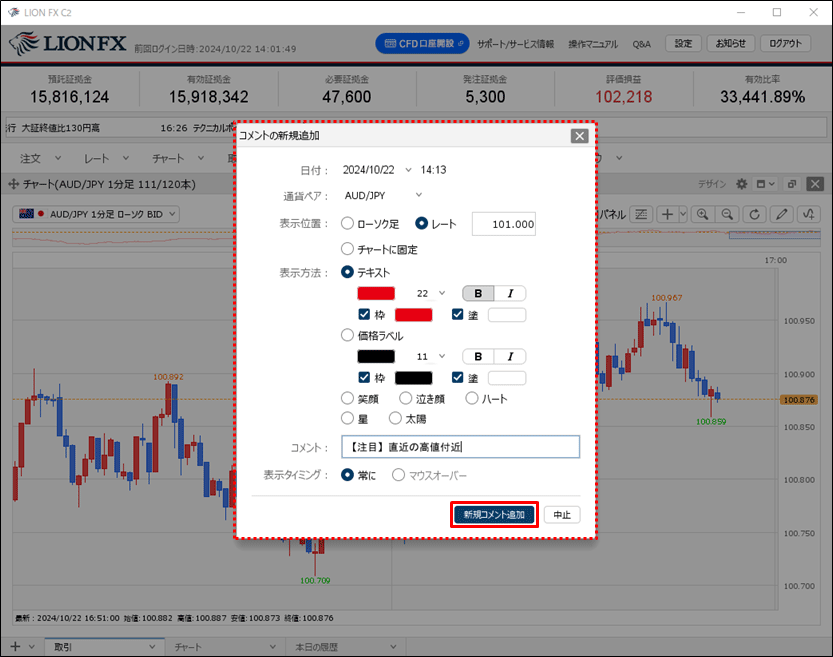This screenshot has width=833, height=657.
Task: Zoom out on the chart
Action: coord(727,215)
